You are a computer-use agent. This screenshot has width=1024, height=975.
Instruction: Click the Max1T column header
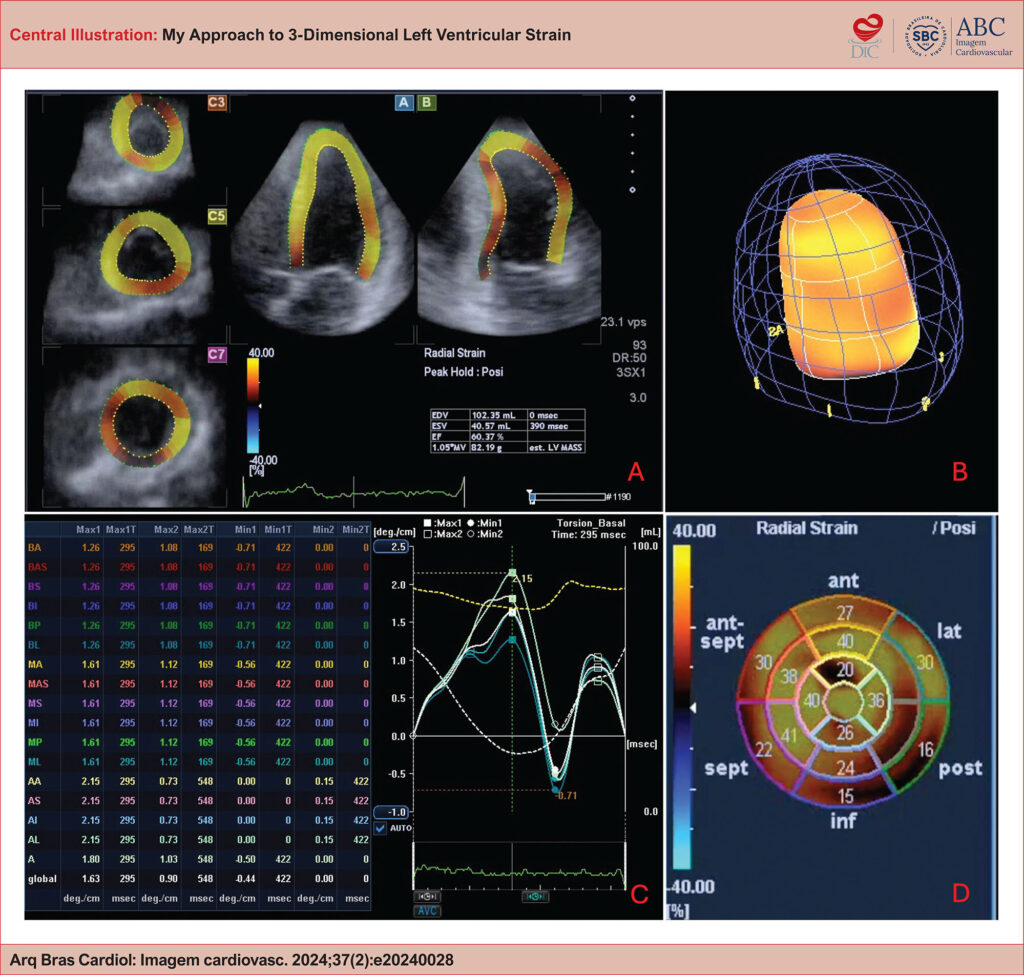pos(121,530)
